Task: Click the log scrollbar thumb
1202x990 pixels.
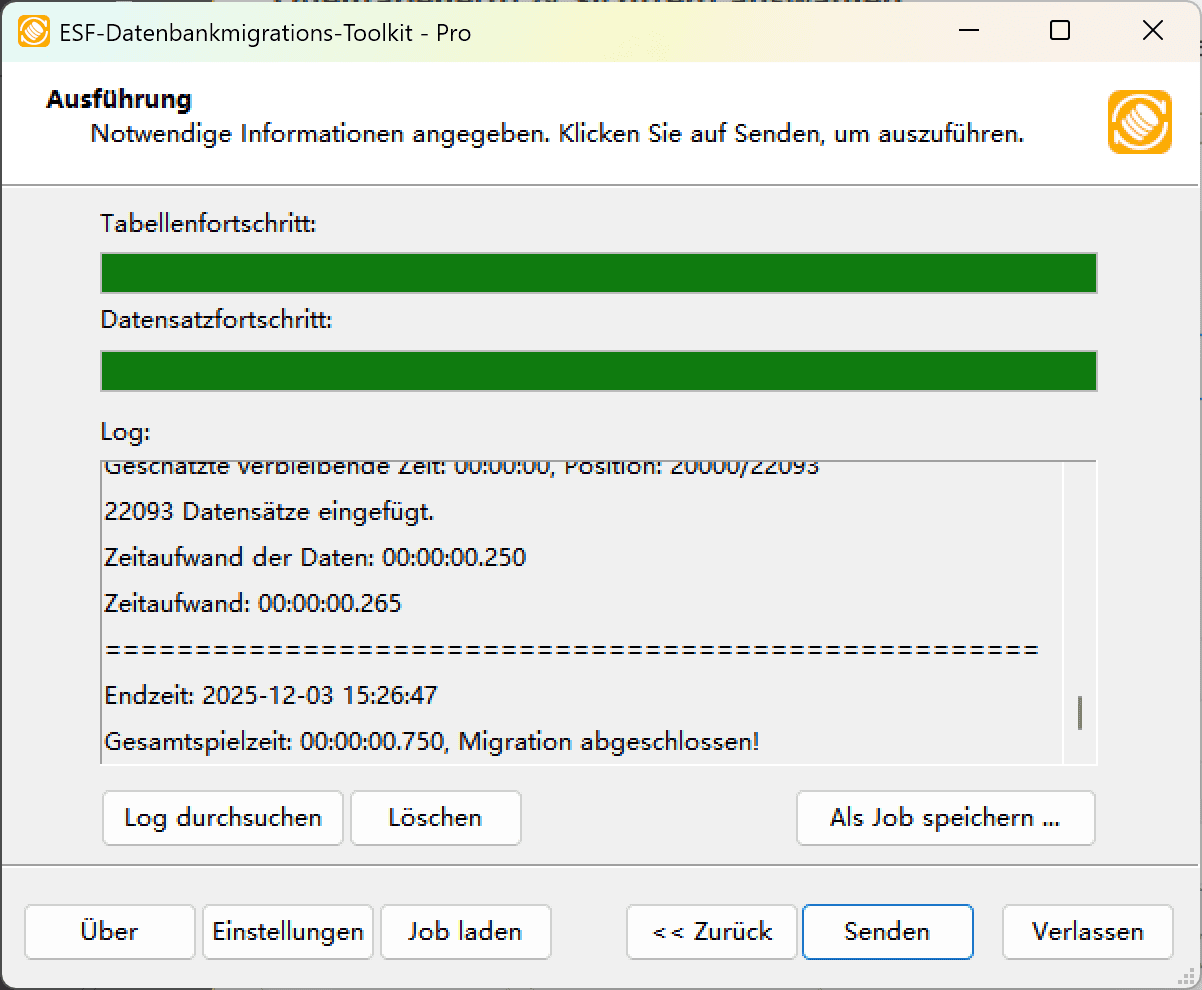Action: 1080,713
